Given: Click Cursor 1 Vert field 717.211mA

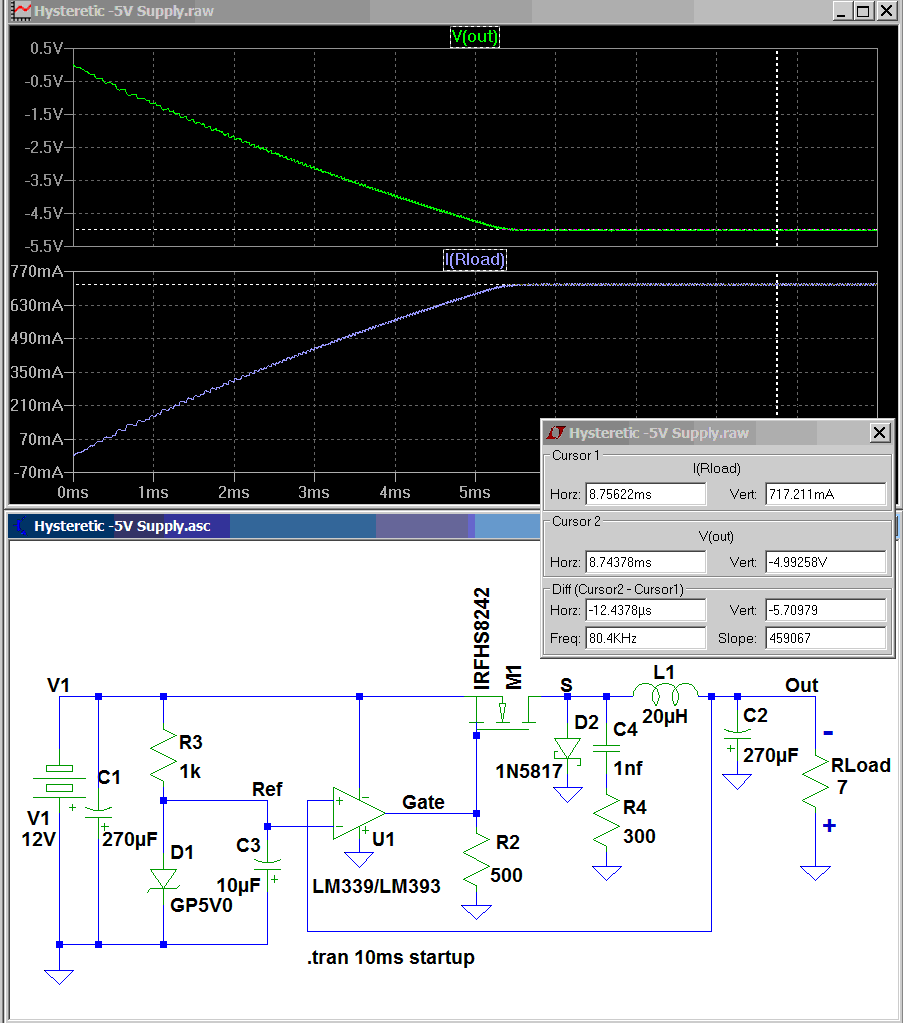Looking at the screenshot, I should coord(825,494).
